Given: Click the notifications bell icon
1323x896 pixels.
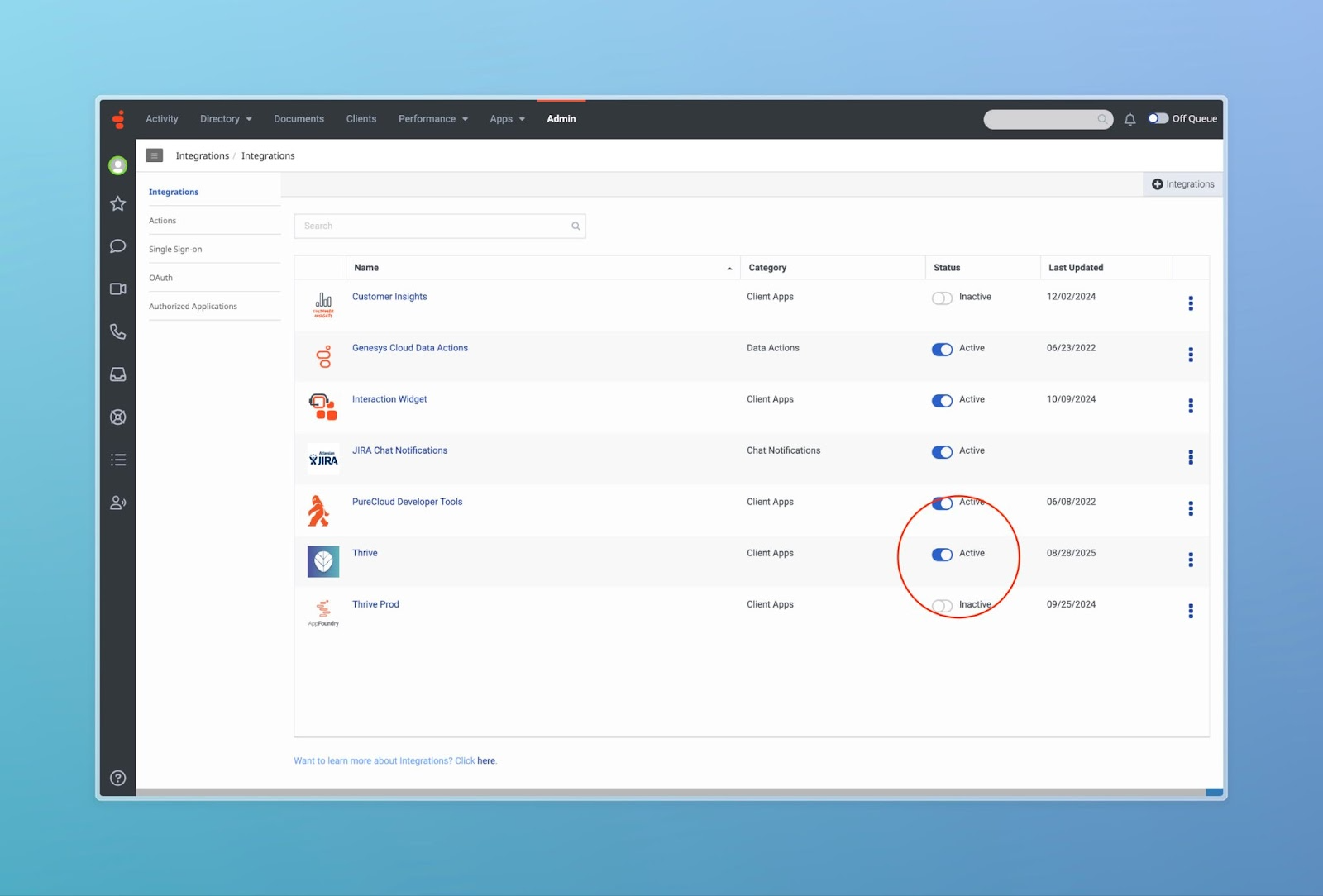Looking at the screenshot, I should click(1130, 119).
